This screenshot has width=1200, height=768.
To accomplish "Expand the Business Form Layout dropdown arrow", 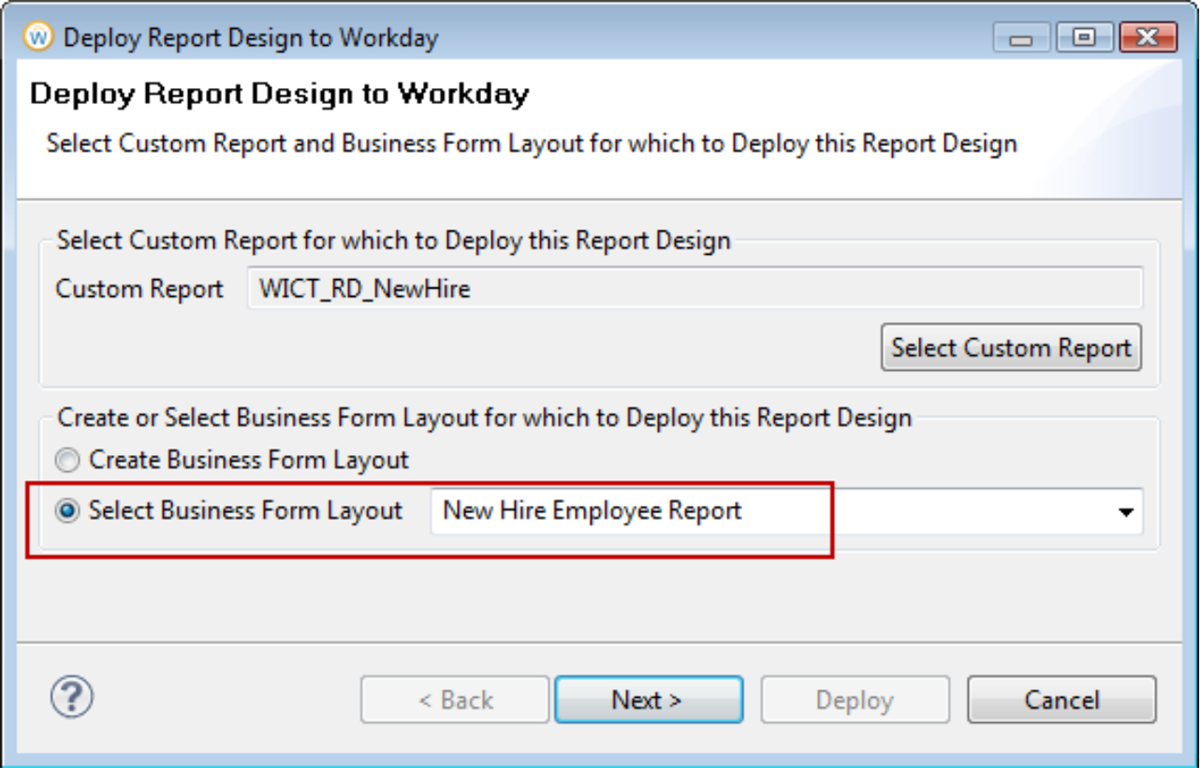I will [x=1126, y=512].
